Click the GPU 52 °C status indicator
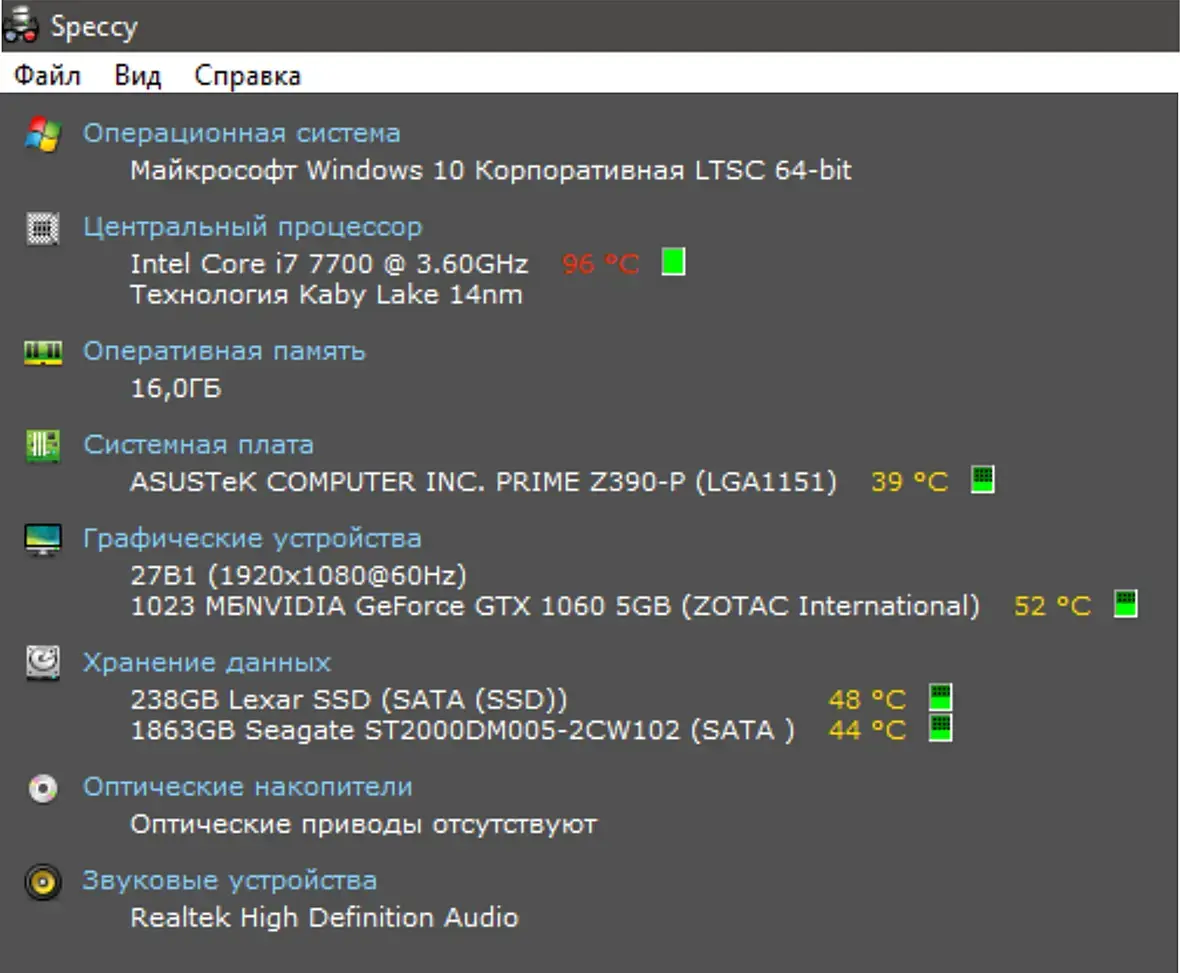 (x=1125, y=604)
